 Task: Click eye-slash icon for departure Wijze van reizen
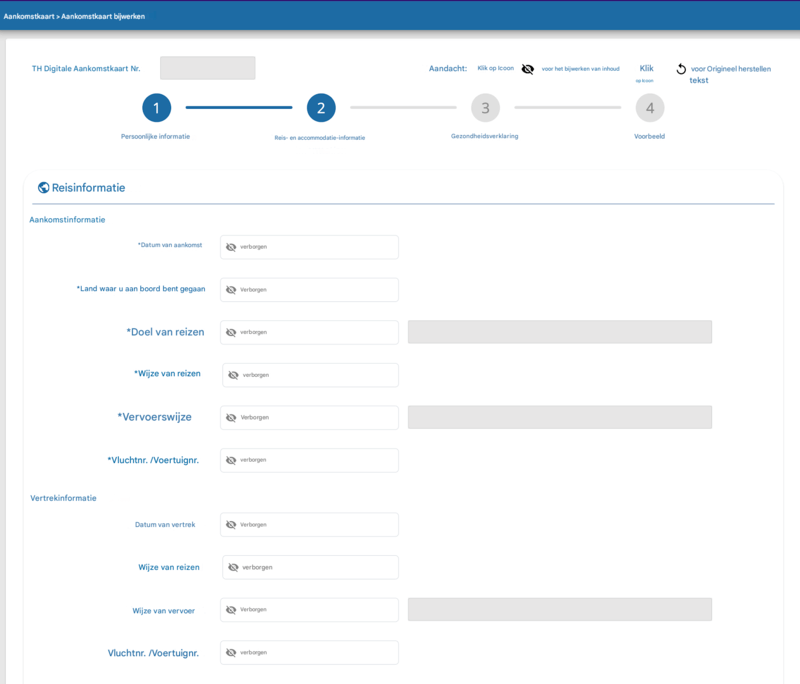234,568
